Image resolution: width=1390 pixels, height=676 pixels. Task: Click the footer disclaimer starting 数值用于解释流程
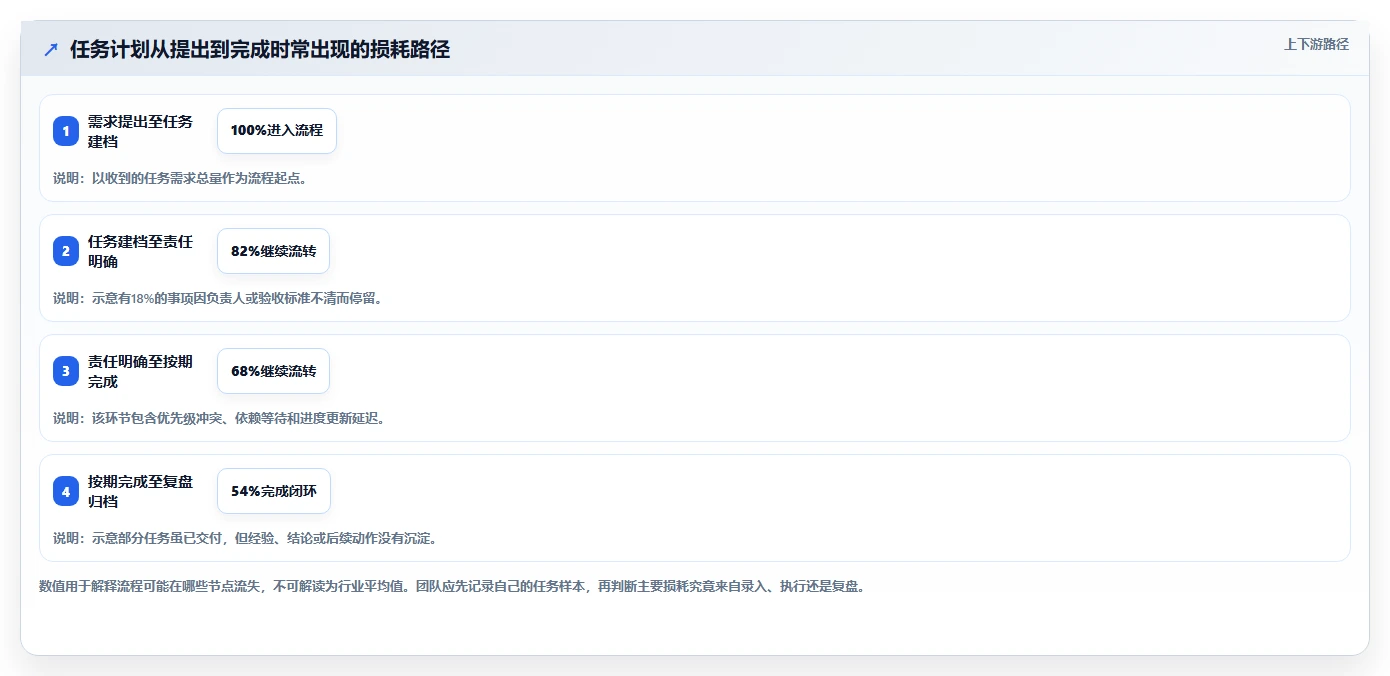coord(452,586)
